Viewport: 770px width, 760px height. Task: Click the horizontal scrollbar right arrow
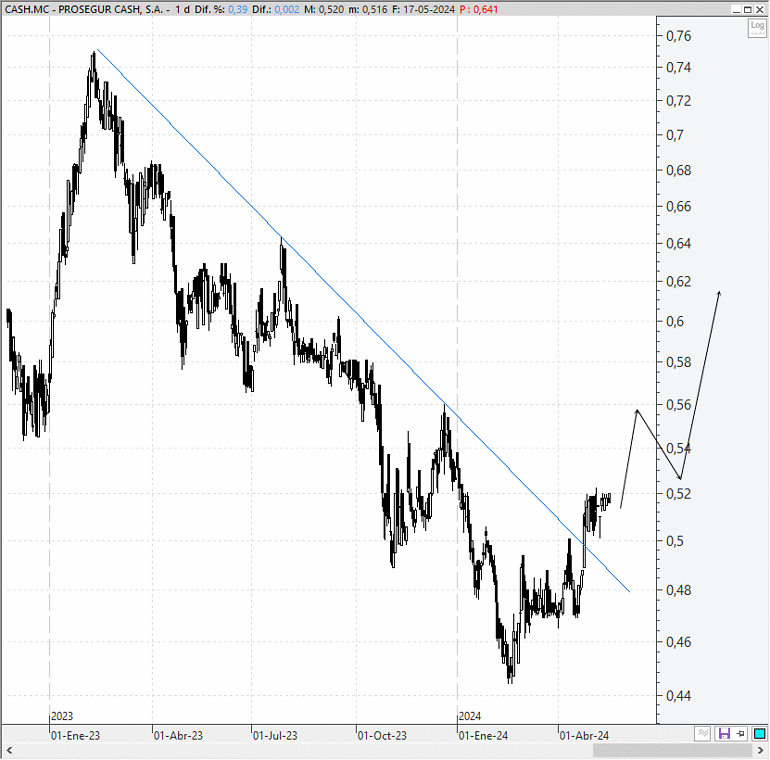[x=761, y=750]
